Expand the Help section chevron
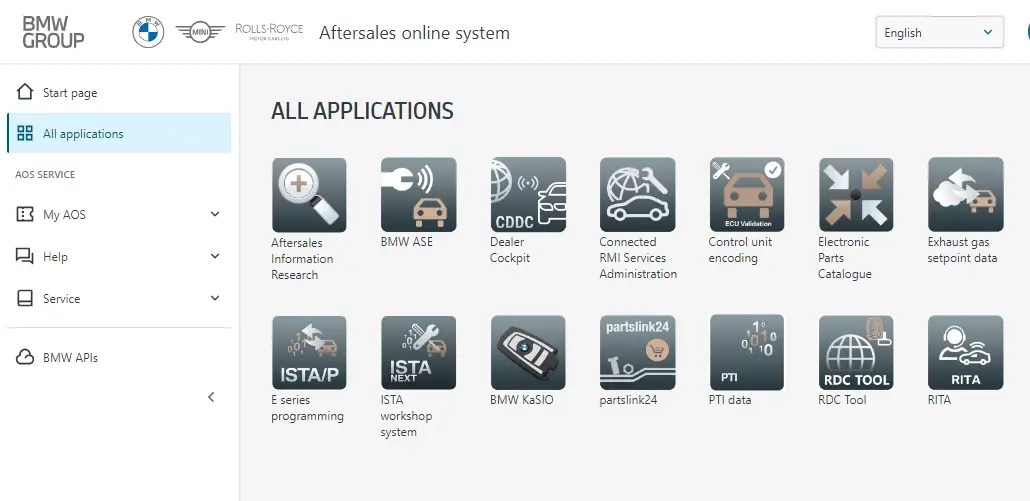The height and width of the screenshot is (501, 1030). click(215, 256)
